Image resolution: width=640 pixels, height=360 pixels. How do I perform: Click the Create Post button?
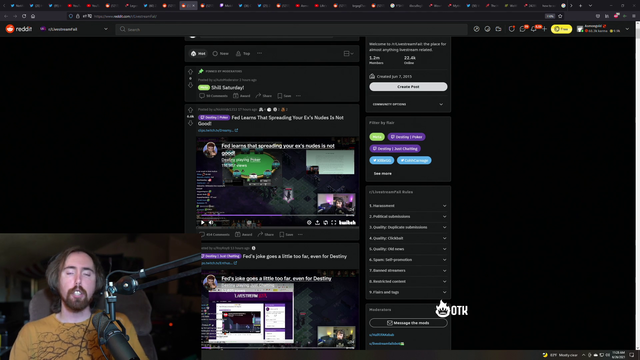(408, 87)
